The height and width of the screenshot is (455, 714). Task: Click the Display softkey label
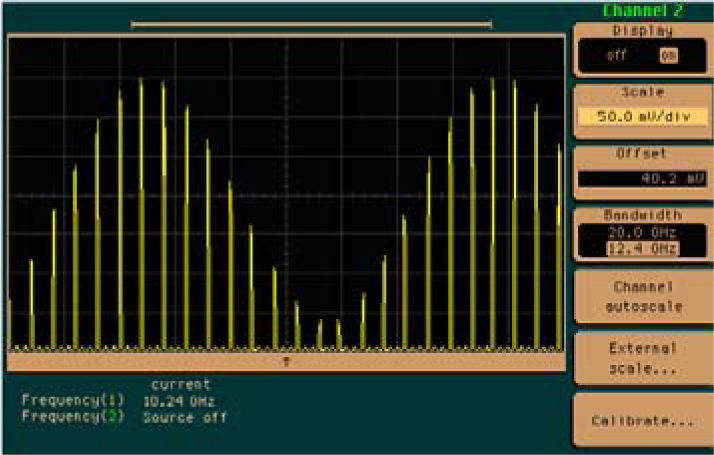pos(642,31)
